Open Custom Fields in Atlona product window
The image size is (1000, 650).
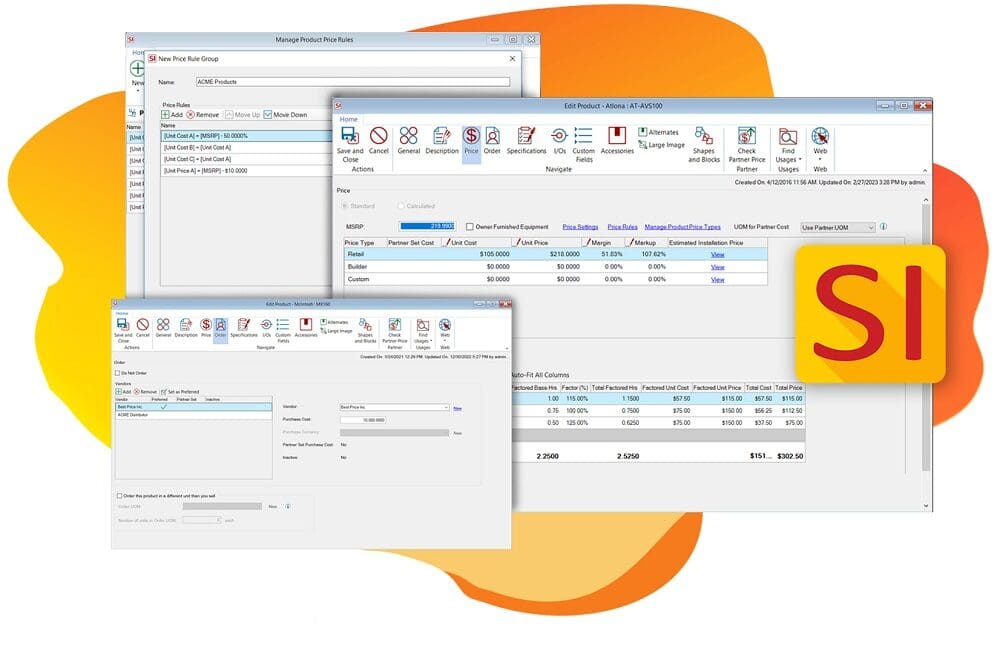584,145
